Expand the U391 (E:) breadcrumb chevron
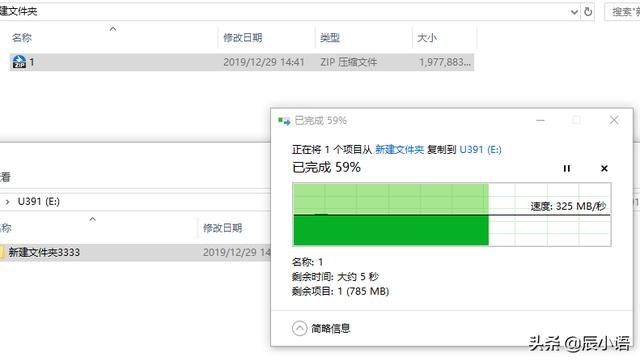The image size is (640, 362). [x=7, y=202]
